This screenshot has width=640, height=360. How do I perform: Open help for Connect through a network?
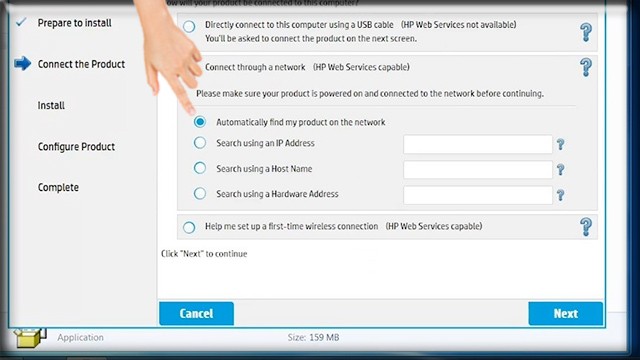(x=586, y=67)
